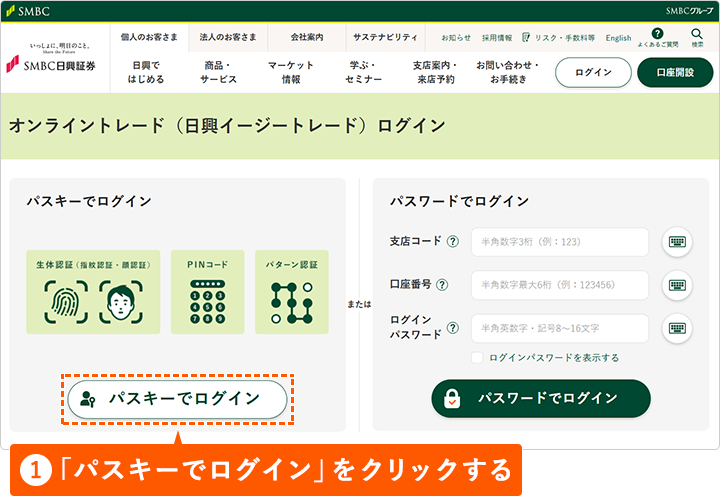Open the English language link
This screenshot has height=497, width=720.
tap(618, 38)
